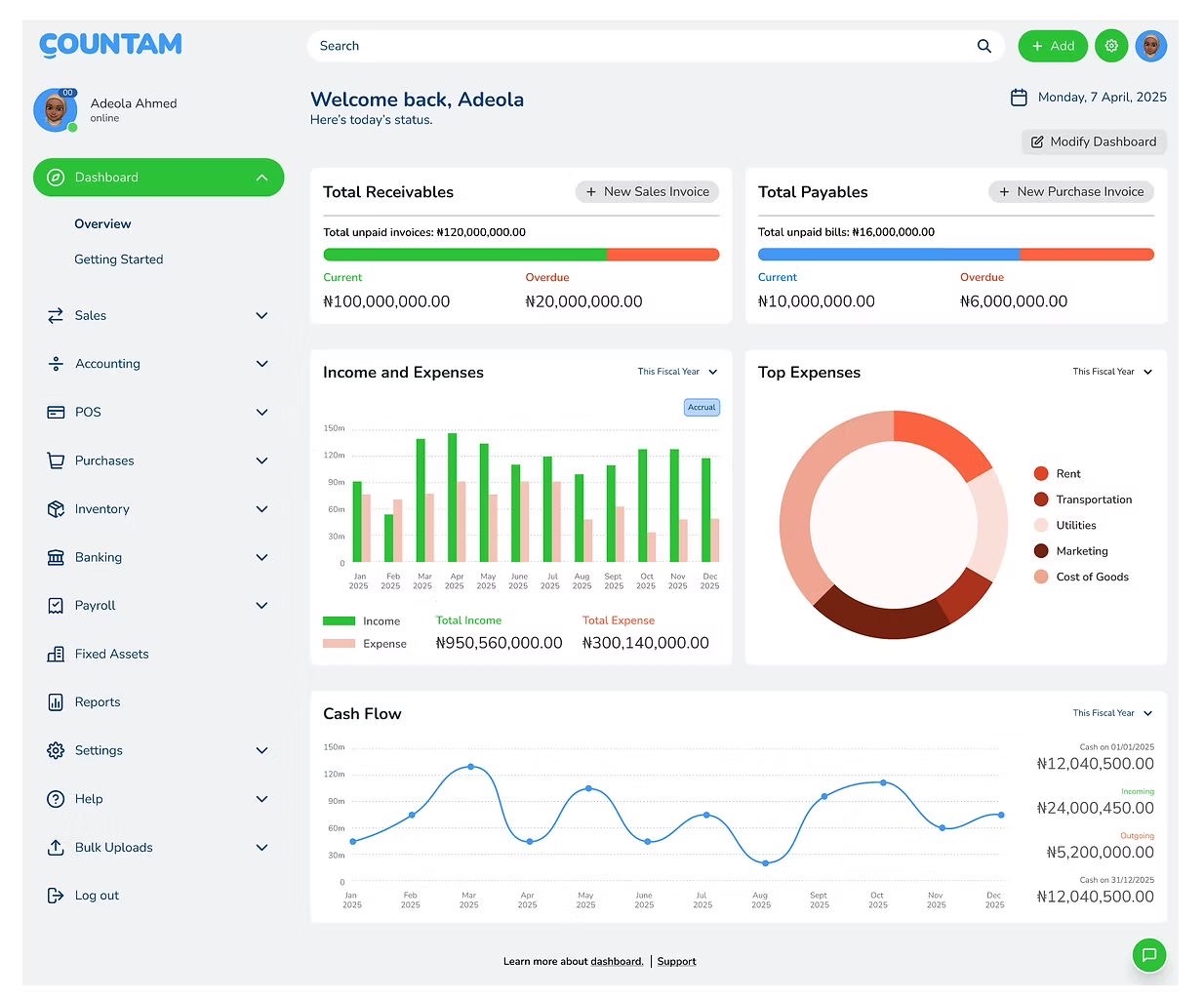Open the chat bubble floating button
The image size is (1204, 999).
click(1149, 955)
